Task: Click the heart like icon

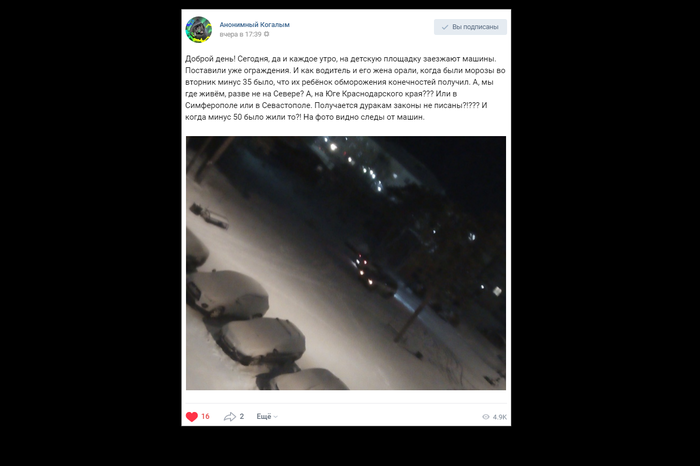Action: 192,416
